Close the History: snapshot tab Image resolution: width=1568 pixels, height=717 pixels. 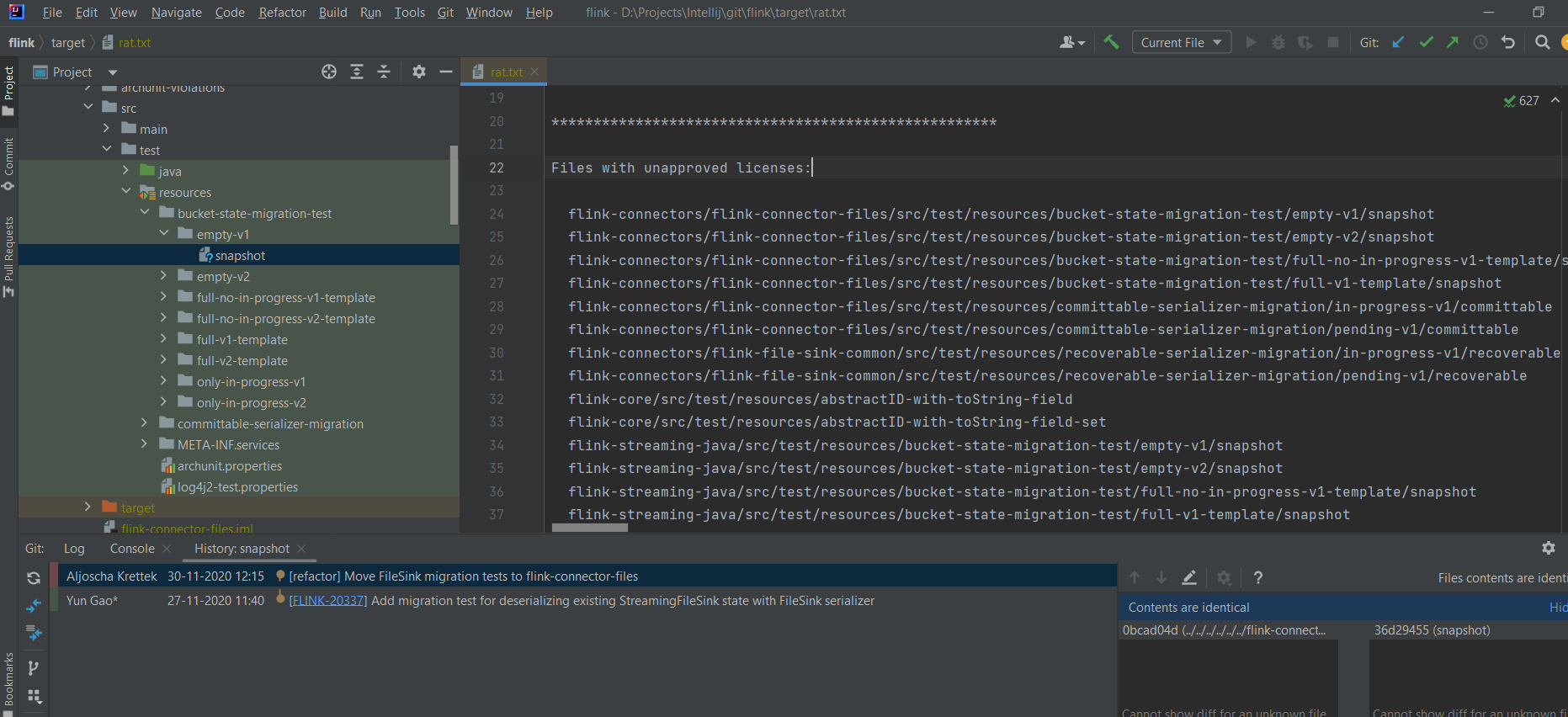(301, 548)
